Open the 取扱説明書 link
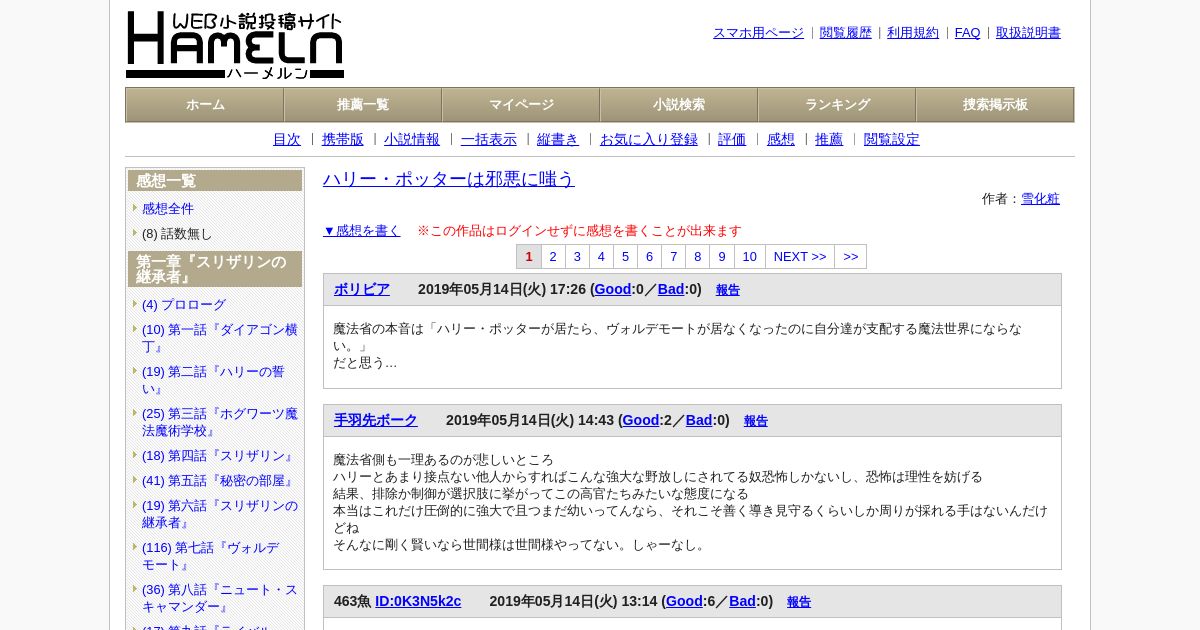Screen dimensions: 1200x630 click(1028, 33)
